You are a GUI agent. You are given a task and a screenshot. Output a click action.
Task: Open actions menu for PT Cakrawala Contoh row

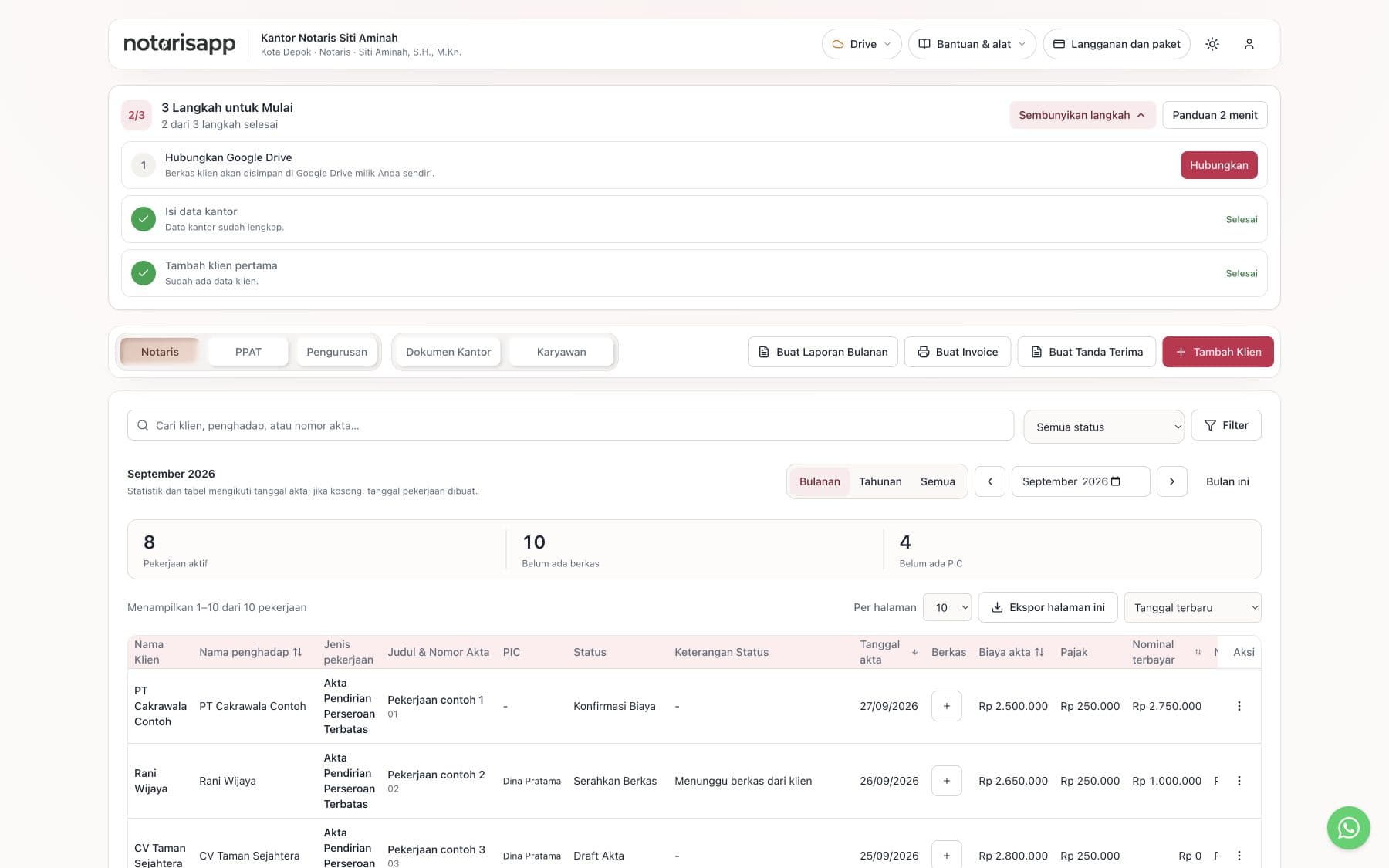tap(1239, 706)
